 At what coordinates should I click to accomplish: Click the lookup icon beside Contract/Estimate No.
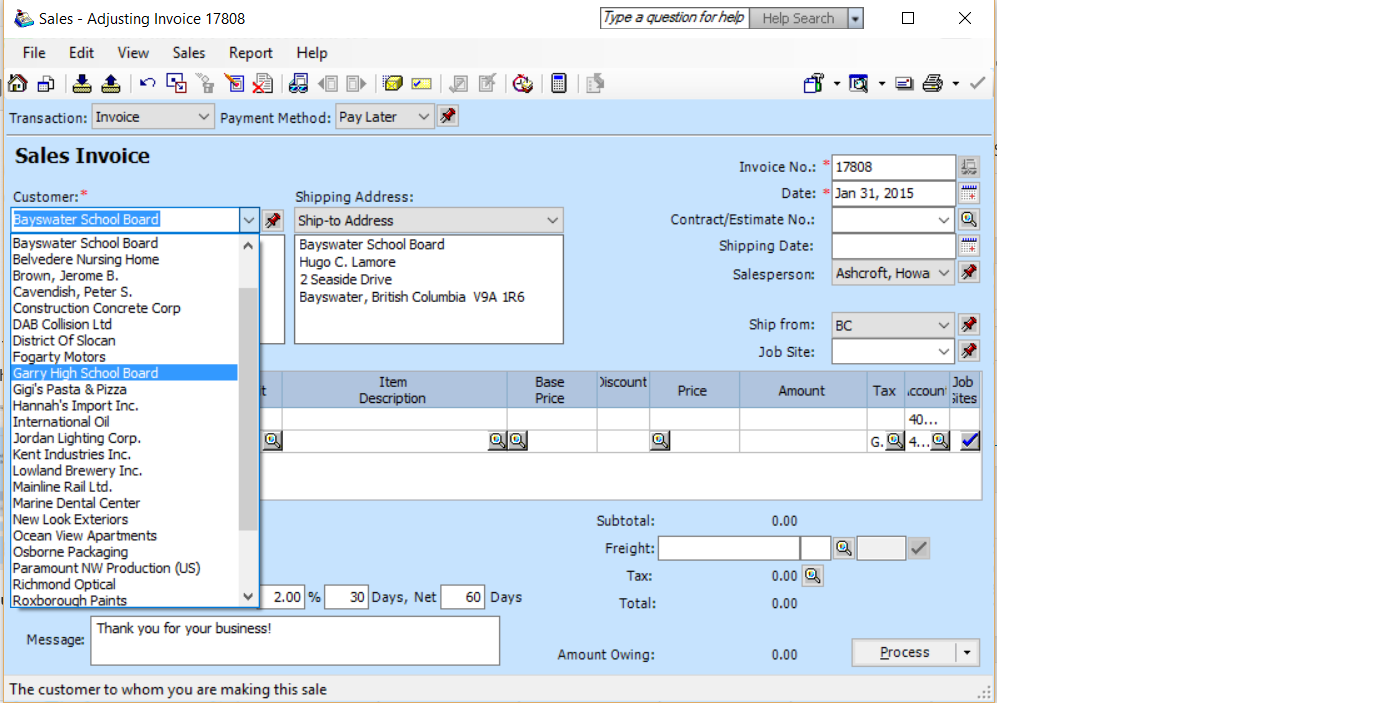pos(968,219)
